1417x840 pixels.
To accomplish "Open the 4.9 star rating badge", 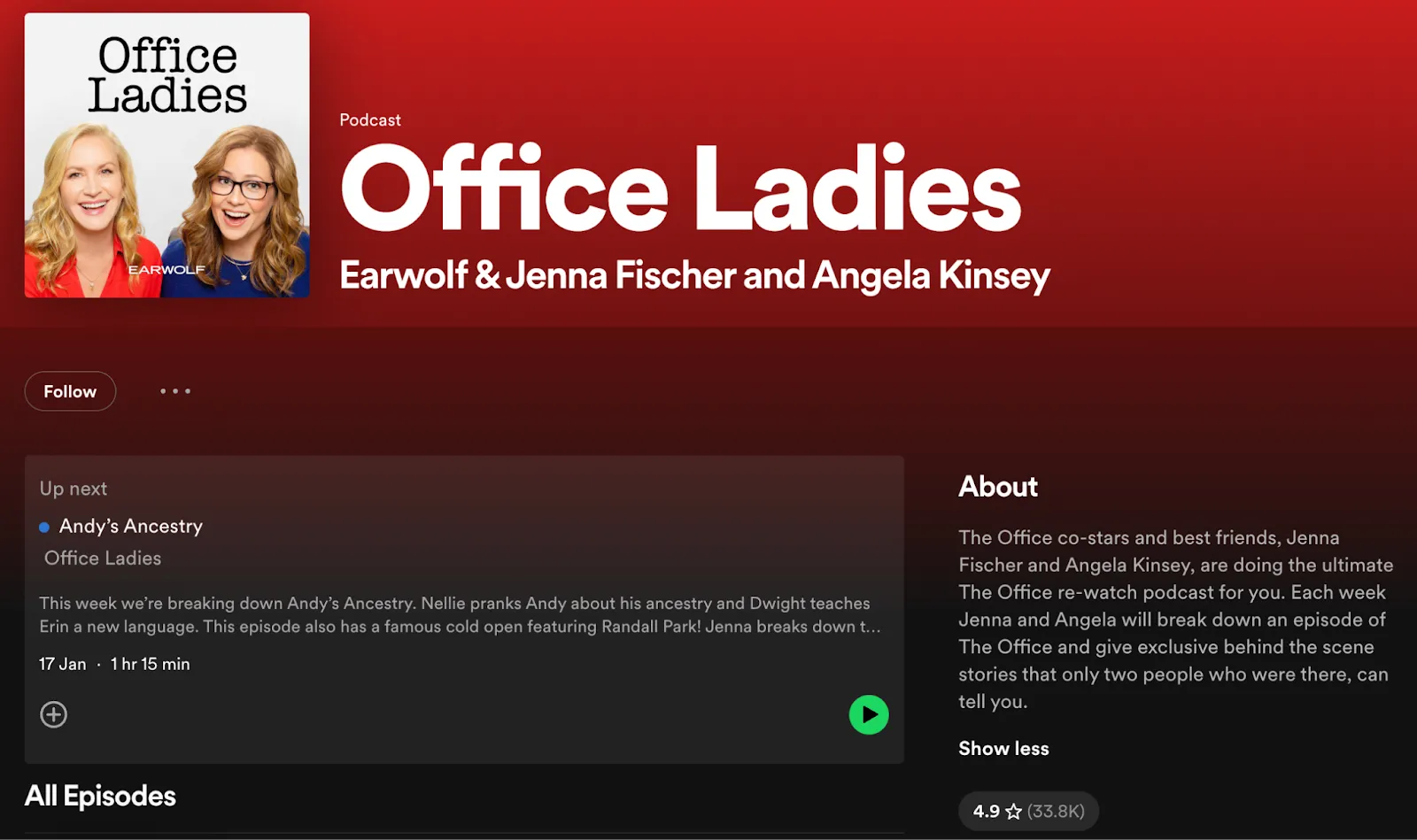I will pos(1028,811).
